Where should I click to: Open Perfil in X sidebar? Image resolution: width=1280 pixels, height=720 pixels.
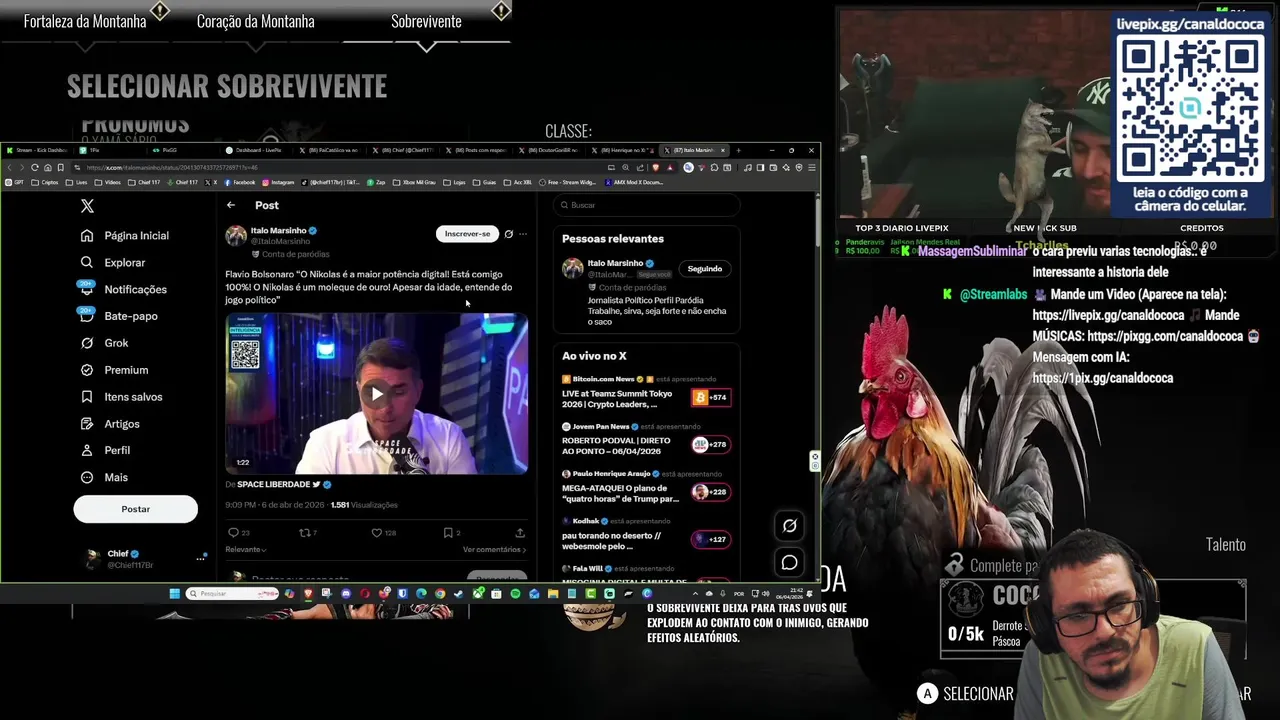(105, 450)
